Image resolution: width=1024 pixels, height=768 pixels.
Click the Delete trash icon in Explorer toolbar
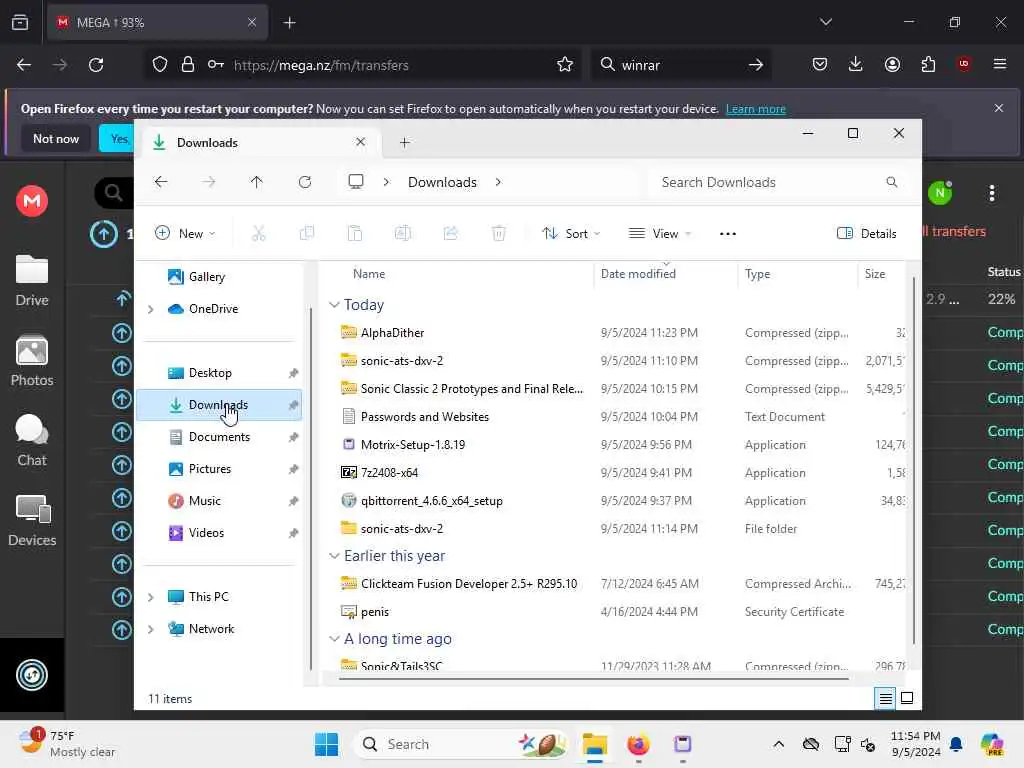coord(498,233)
